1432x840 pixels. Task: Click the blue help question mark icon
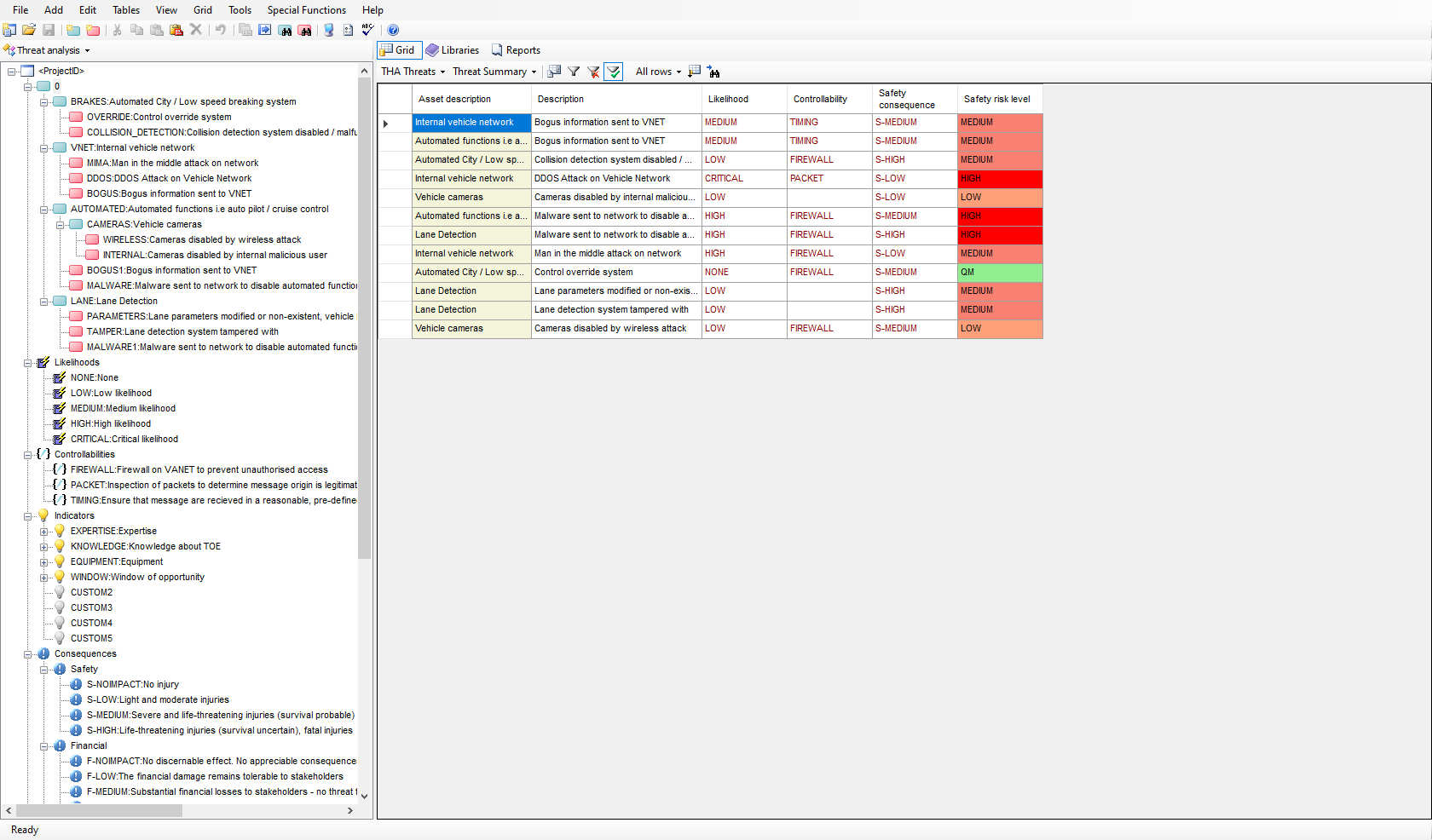tap(393, 30)
